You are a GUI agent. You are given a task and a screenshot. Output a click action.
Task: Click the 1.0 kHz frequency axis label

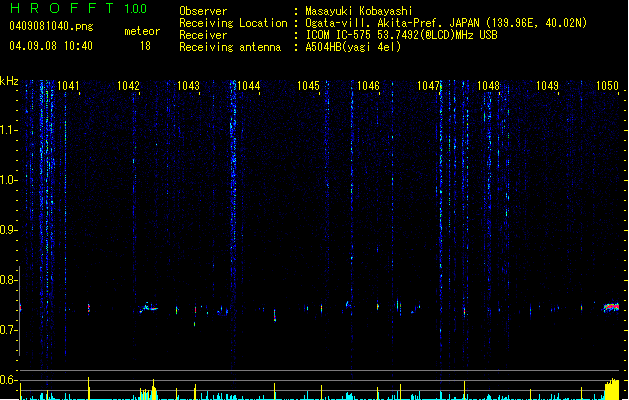pyautogui.click(x=8, y=180)
